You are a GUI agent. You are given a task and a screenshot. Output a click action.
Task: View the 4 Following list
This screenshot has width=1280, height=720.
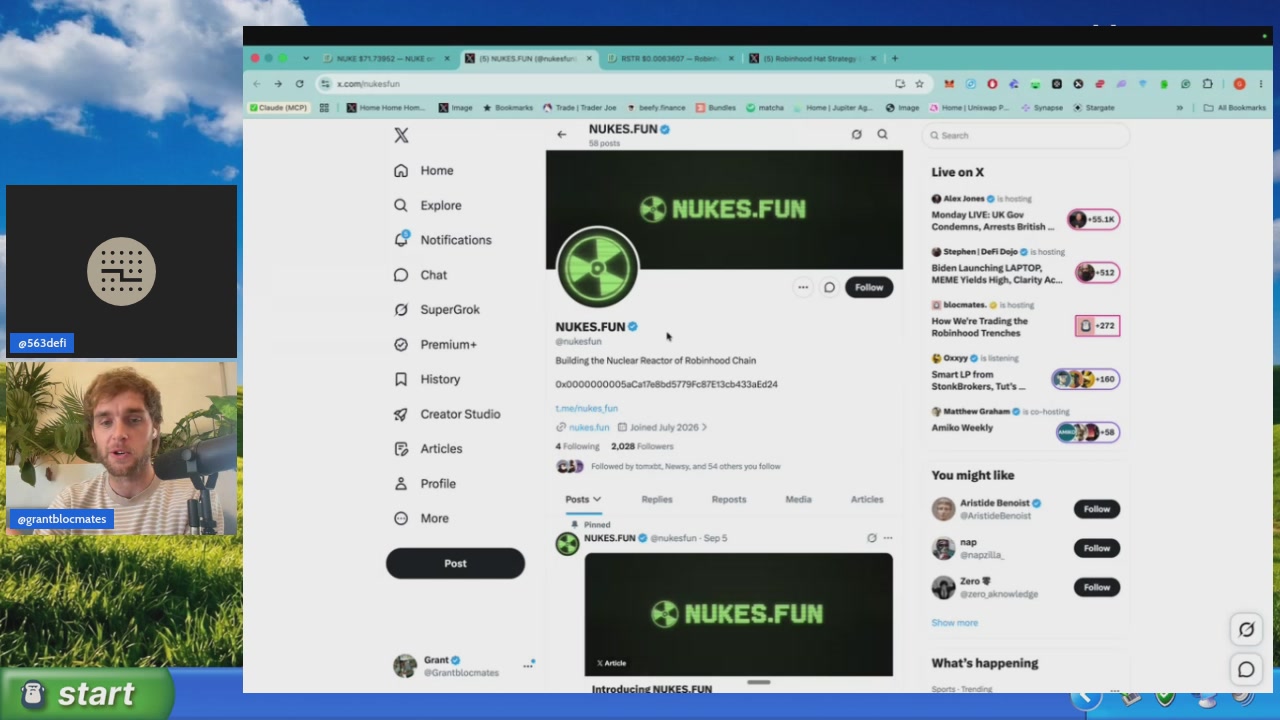pyautogui.click(x=577, y=447)
